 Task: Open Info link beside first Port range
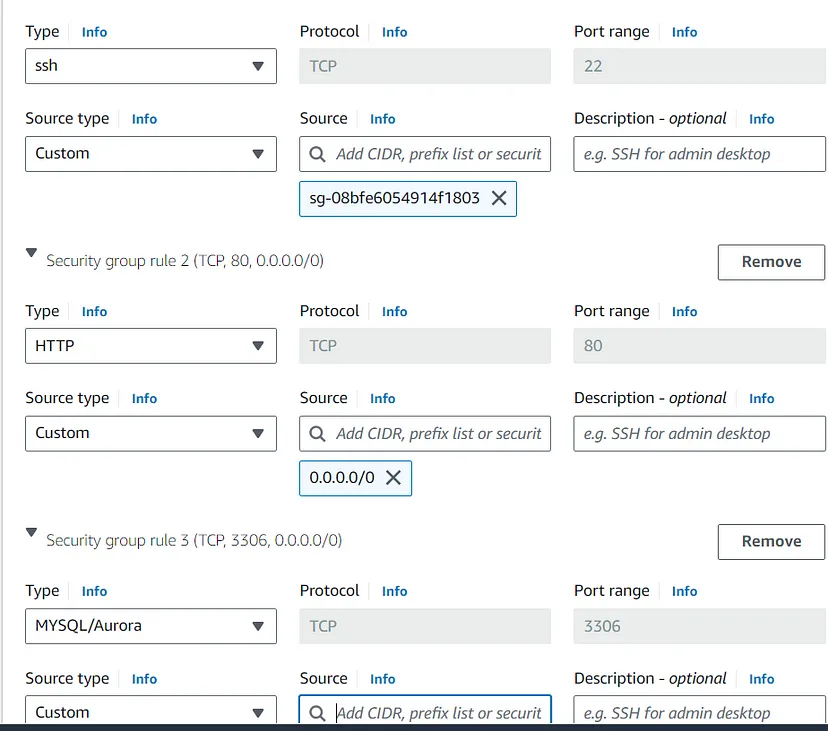(684, 32)
